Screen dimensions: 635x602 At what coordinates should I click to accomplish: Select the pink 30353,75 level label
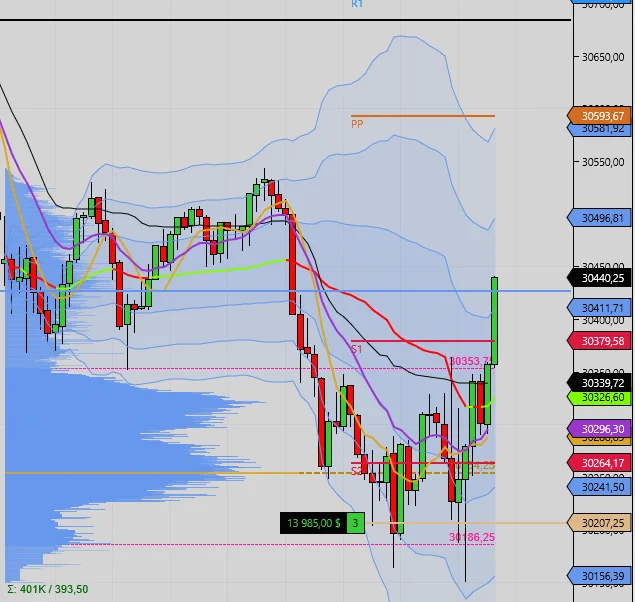click(x=471, y=361)
